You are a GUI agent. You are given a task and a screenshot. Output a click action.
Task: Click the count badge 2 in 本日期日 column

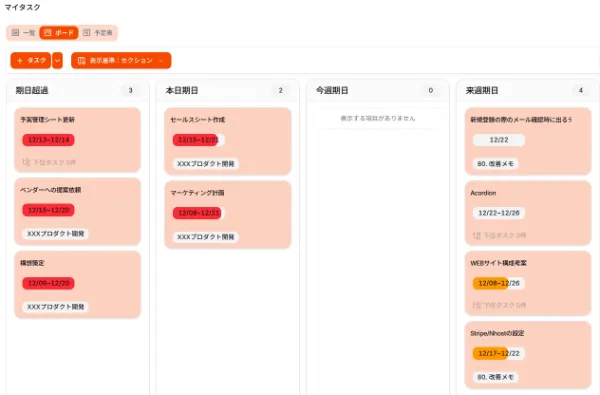(x=280, y=91)
